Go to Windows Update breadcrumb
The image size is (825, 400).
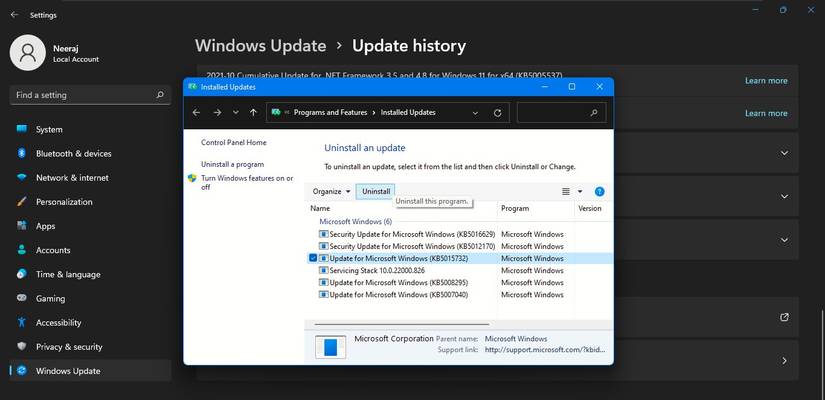pyautogui.click(x=260, y=46)
